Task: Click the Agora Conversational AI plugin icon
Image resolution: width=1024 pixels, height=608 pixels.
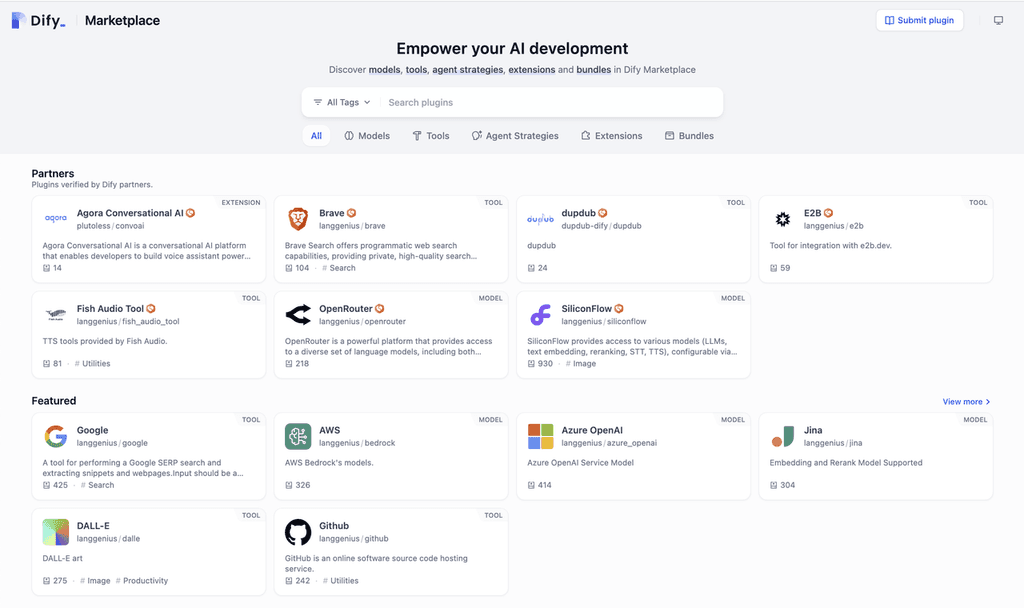Action: pyautogui.click(x=55, y=218)
